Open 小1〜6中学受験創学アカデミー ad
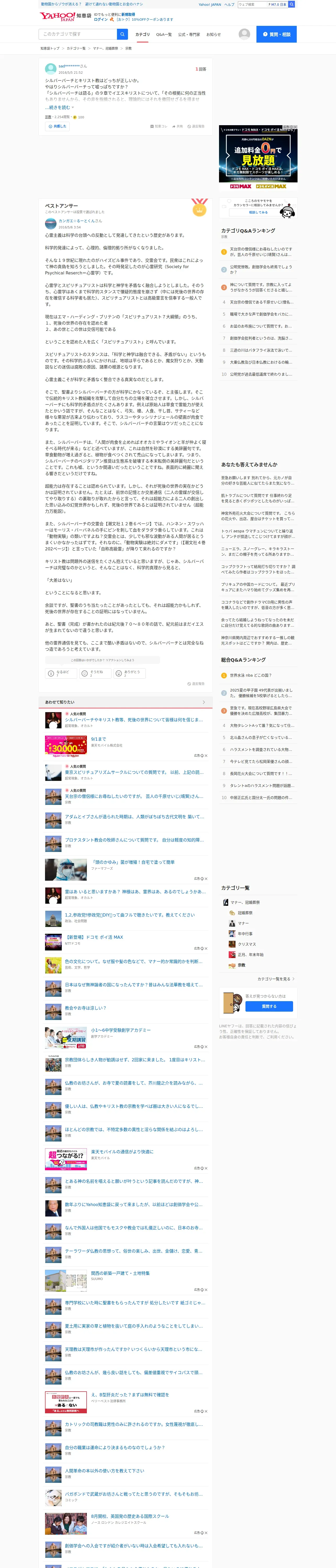The image size is (336, 1568). (x=121, y=1030)
